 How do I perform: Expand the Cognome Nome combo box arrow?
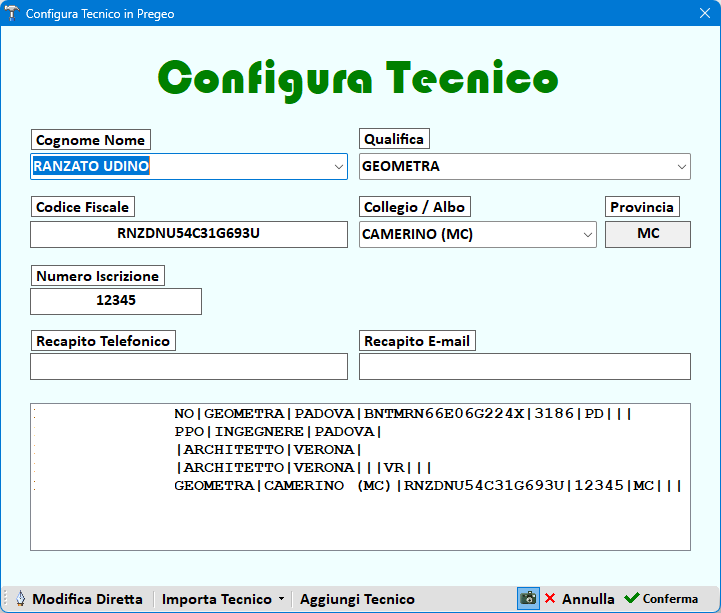(338, 166)
